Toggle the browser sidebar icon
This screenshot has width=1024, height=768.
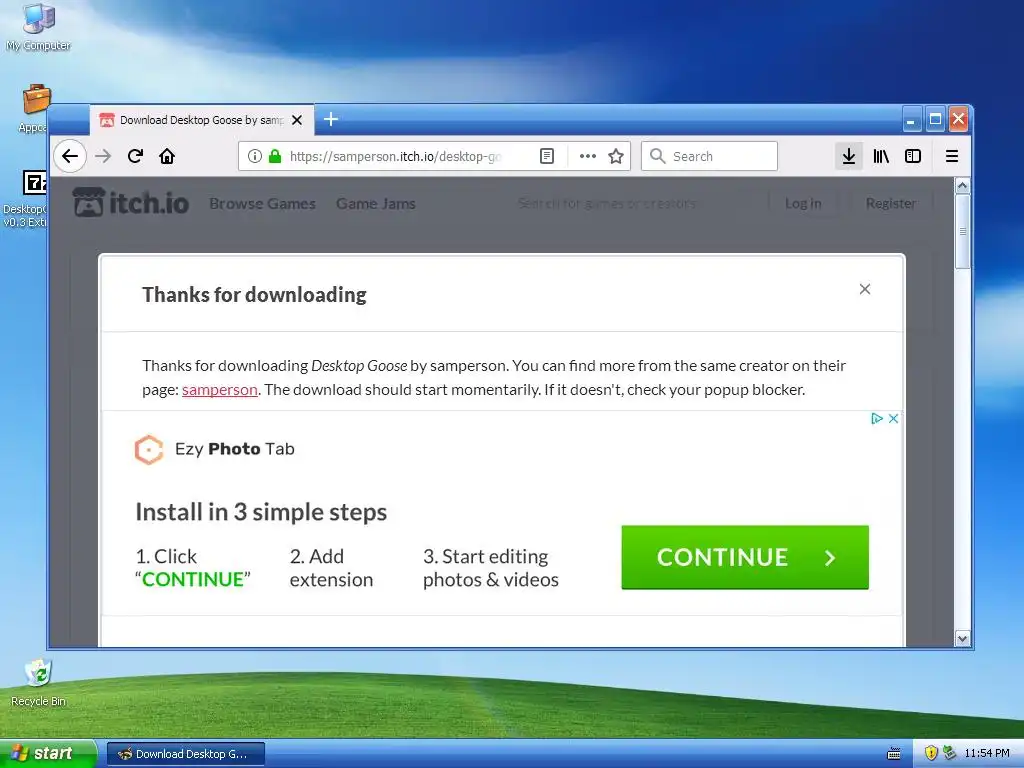click(x=913, y=156)
